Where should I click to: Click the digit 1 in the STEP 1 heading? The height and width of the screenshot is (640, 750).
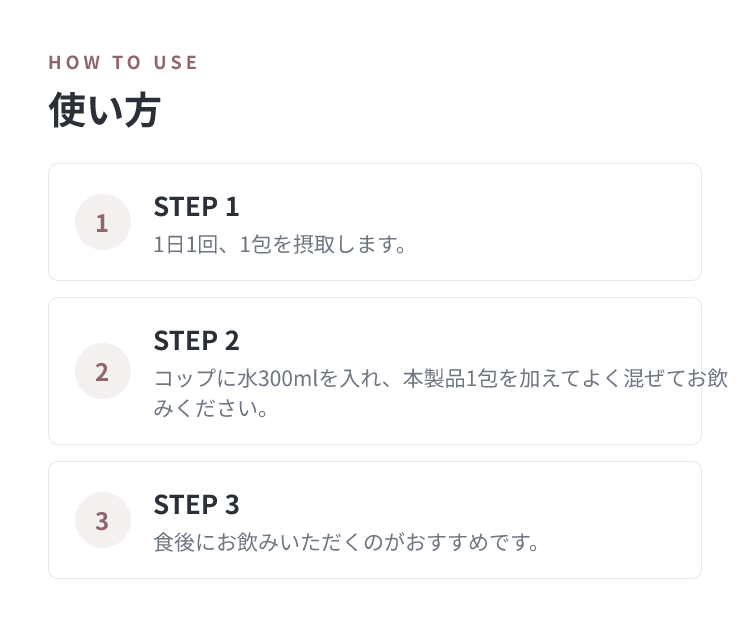tap(232, 207)
